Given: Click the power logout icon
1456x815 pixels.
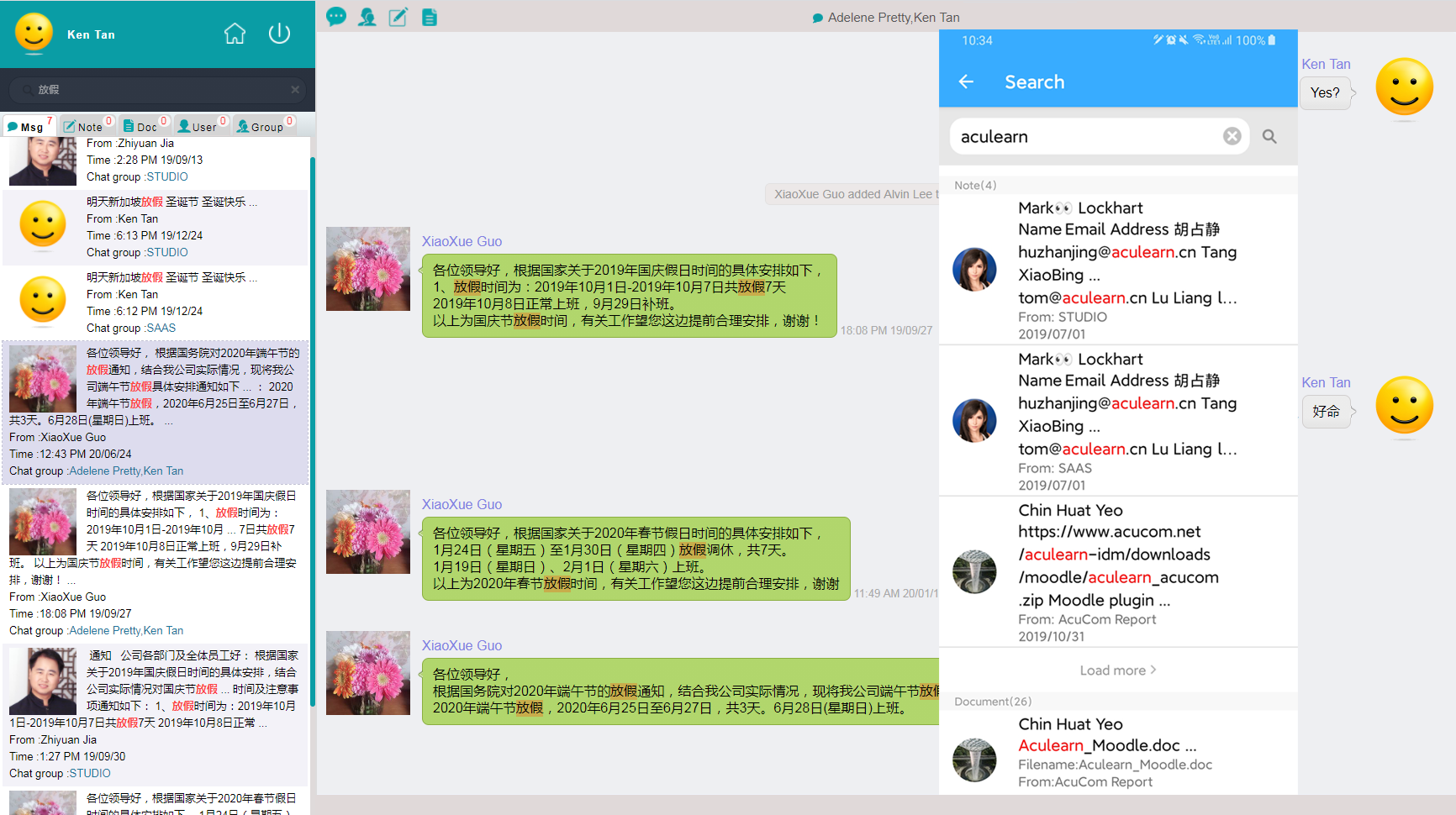Looking at the screenshot, I should (279, 34).
